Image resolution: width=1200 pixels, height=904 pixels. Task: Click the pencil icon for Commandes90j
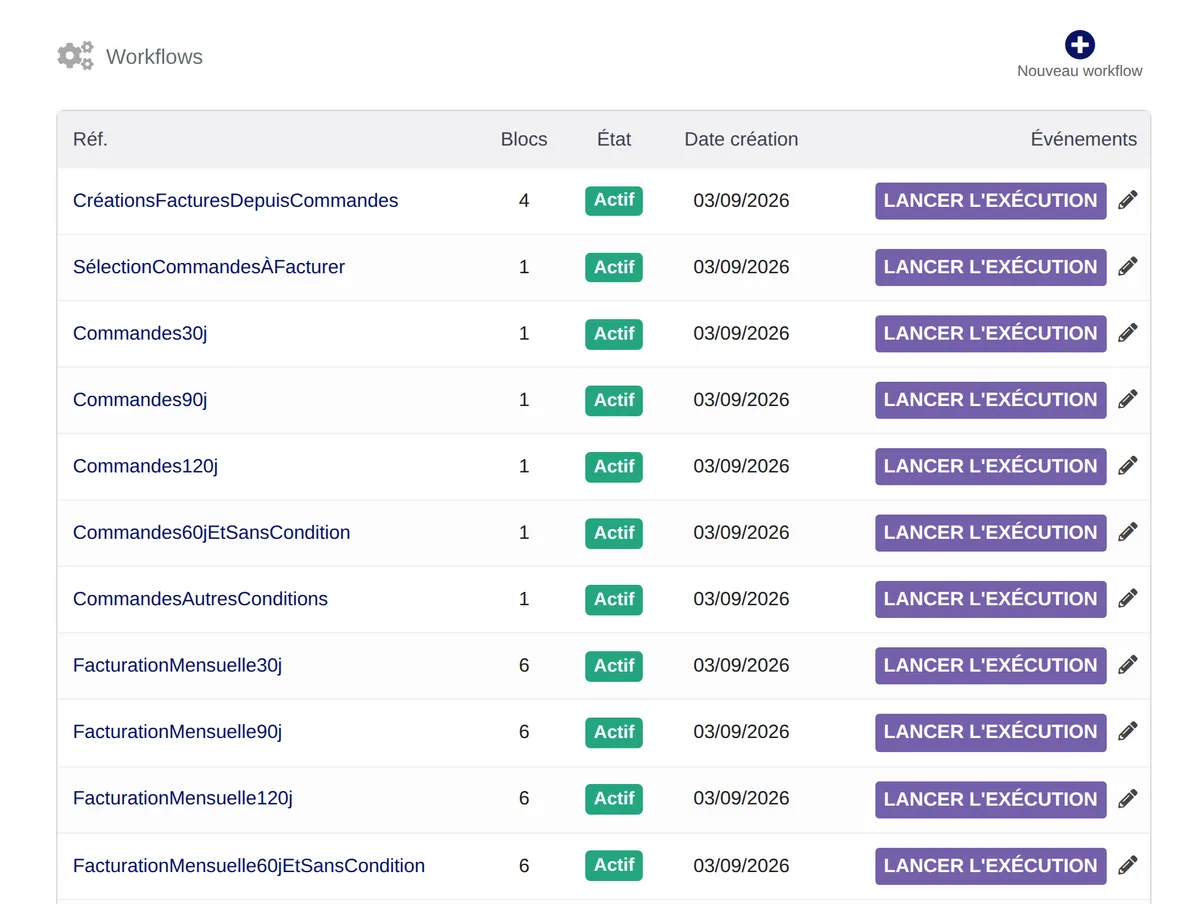coord(1127,400)
